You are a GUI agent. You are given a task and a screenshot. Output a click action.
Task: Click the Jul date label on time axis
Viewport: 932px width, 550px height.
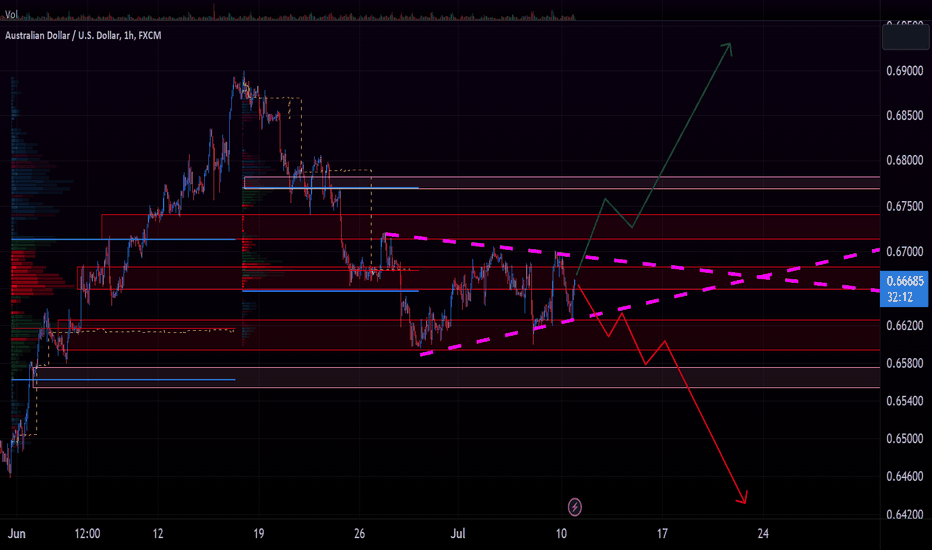(x=458, y=533)
